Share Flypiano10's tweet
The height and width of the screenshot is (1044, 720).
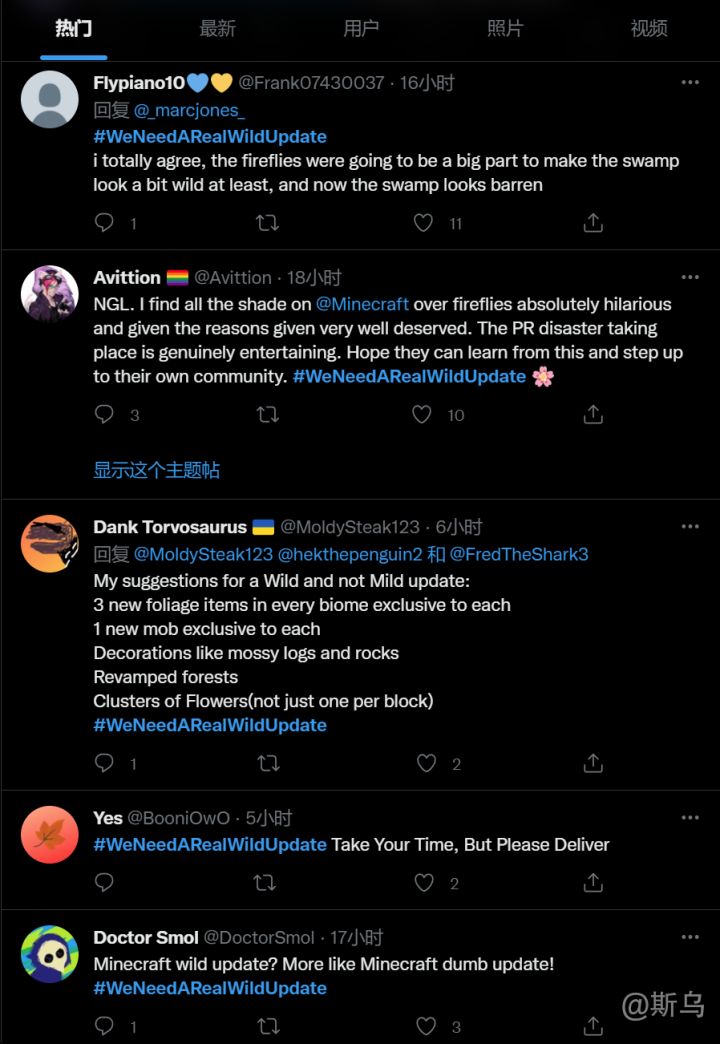pyautogui.click(x=593, y=223)
